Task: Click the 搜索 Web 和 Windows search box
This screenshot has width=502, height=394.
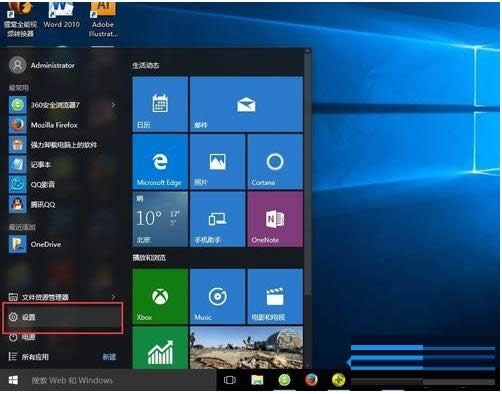Action: [121, 380]
